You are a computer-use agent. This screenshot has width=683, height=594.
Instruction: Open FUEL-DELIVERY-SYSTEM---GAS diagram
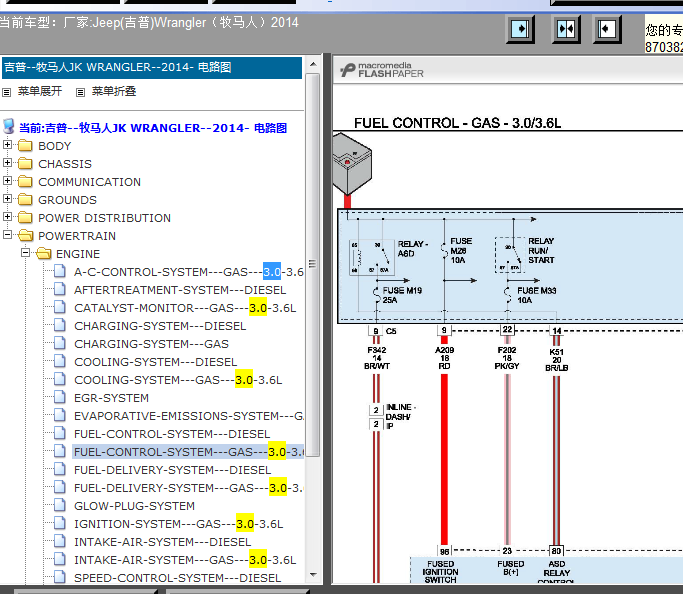[x=189, y=488]
